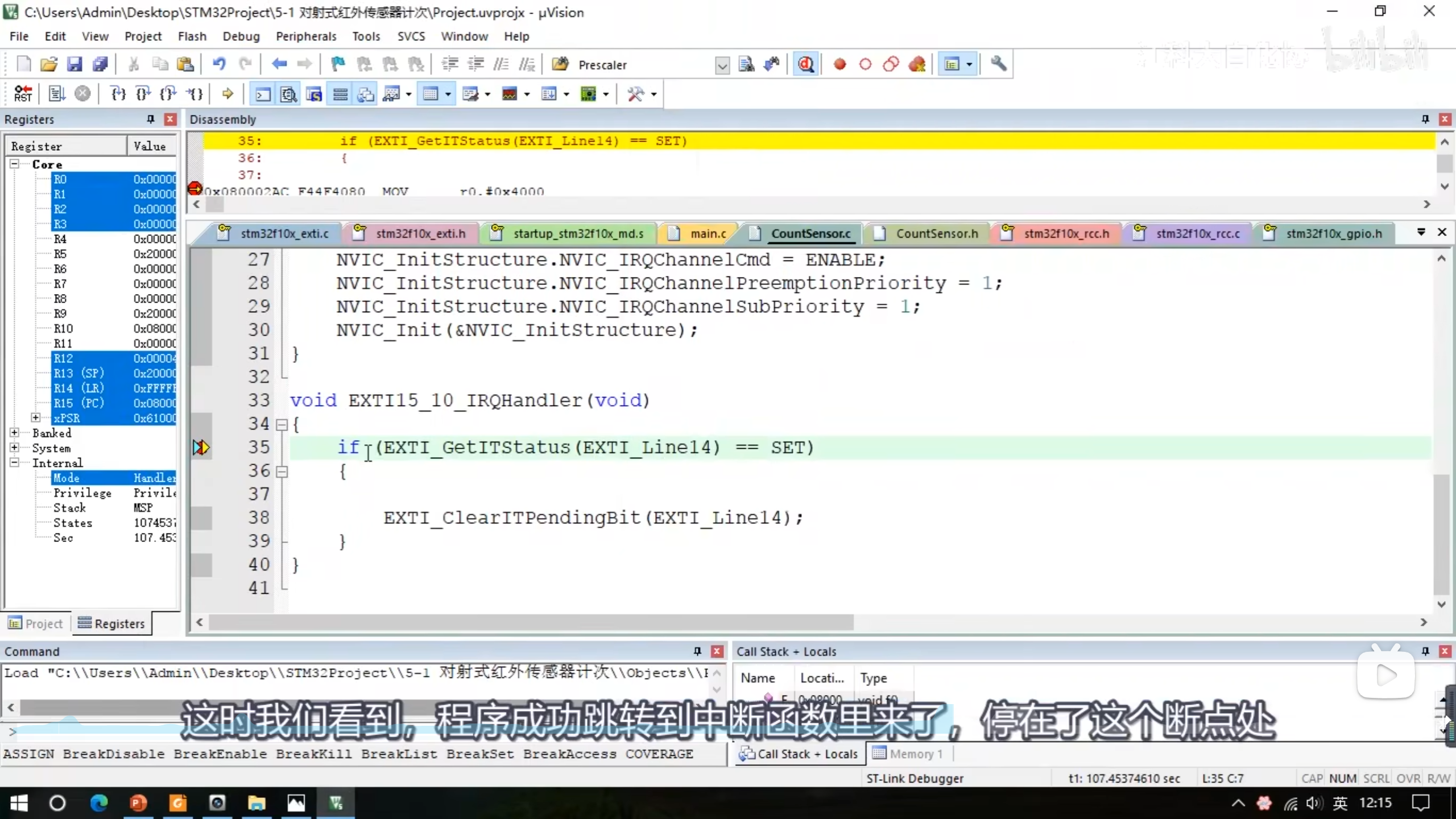Pin the Registers panel

click(150, 119)
